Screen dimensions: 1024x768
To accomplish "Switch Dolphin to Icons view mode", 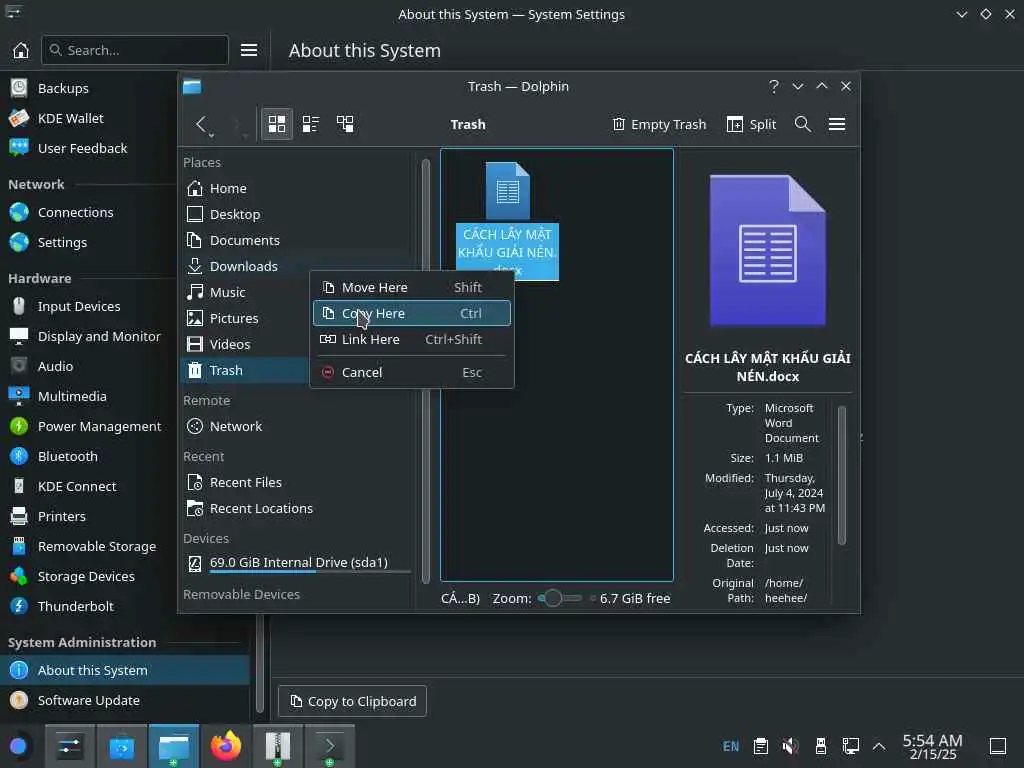I will [277, 124].
